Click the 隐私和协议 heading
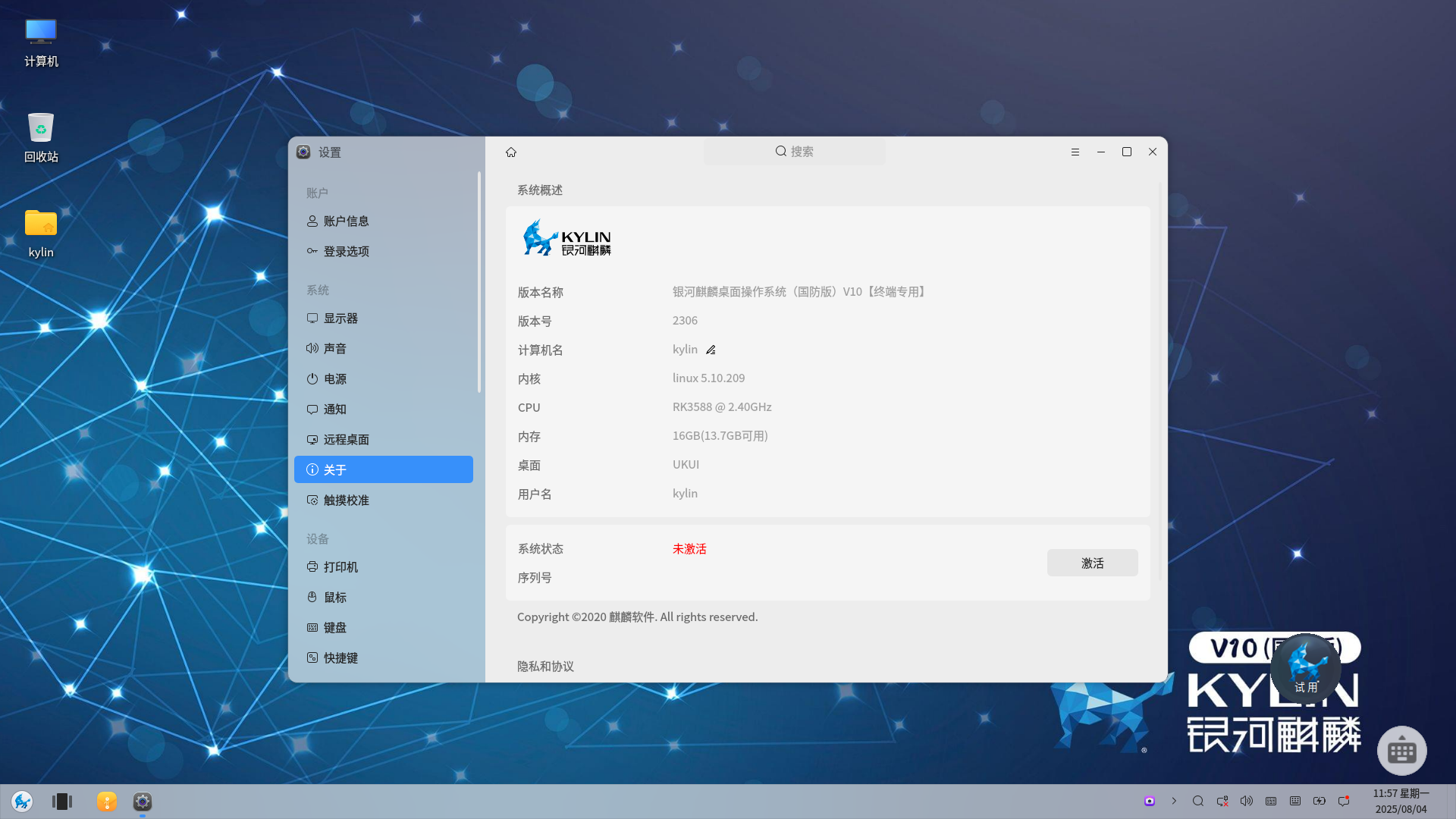 tap(545, 666)
